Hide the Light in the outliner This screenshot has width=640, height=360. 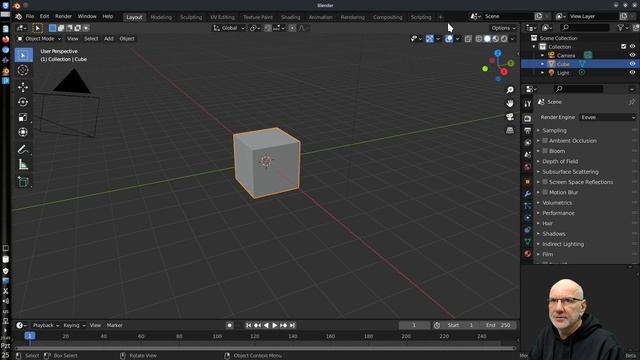632,72
